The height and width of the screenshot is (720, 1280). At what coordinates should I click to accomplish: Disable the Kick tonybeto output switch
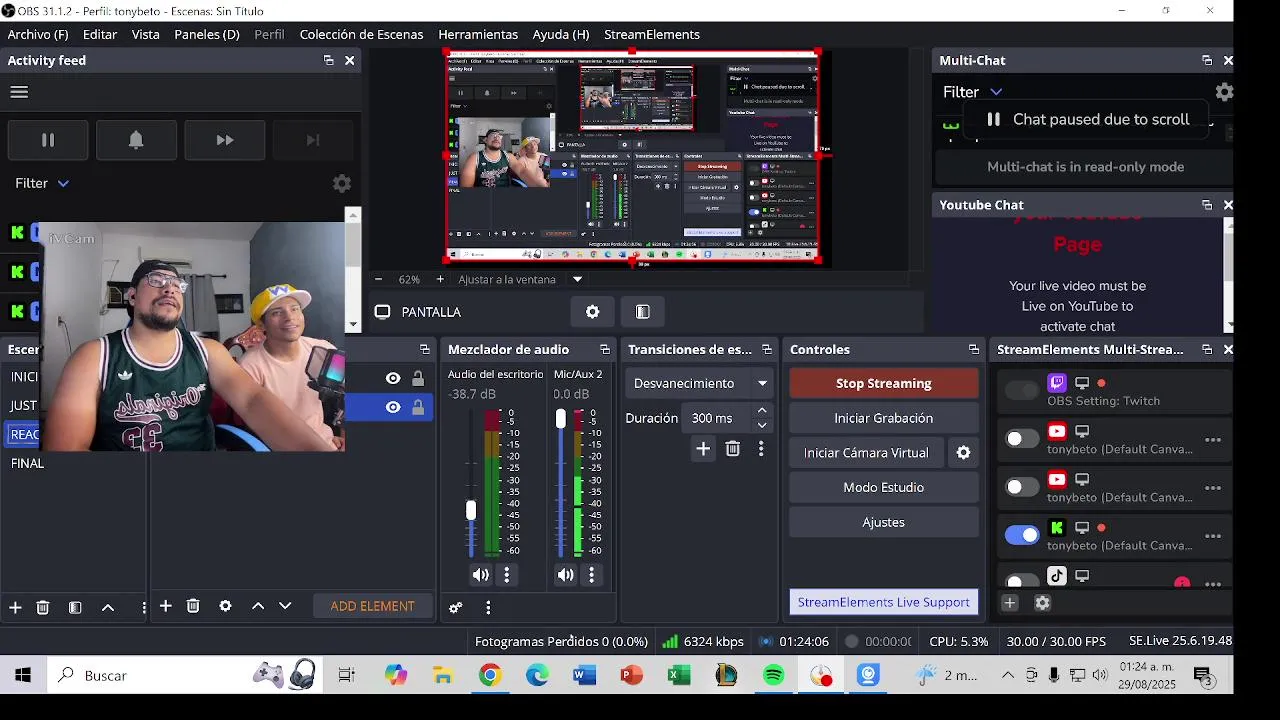[x=1022, y=535]
